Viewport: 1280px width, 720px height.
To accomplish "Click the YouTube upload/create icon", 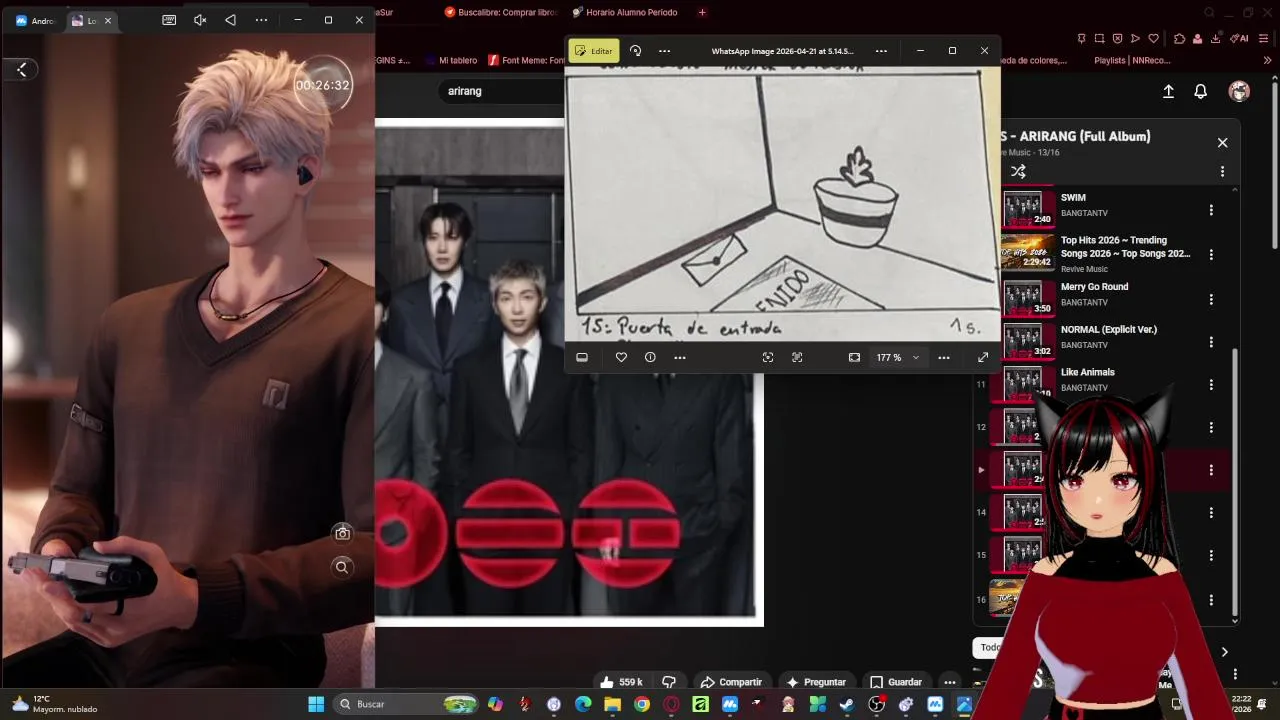I will click(x=1168, y=91).
